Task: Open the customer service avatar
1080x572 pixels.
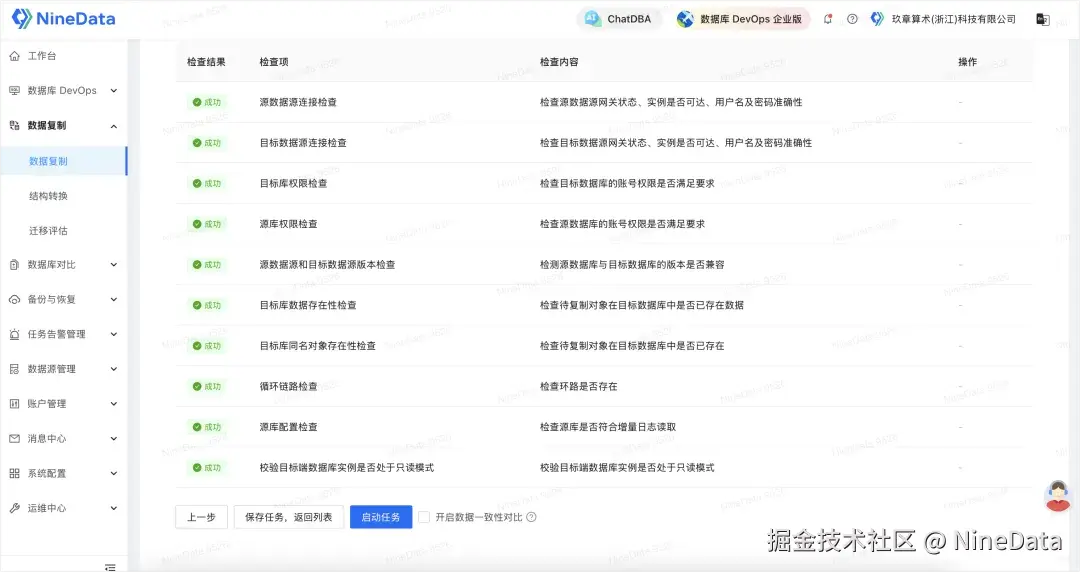Action: click(x=1058, y=496)
